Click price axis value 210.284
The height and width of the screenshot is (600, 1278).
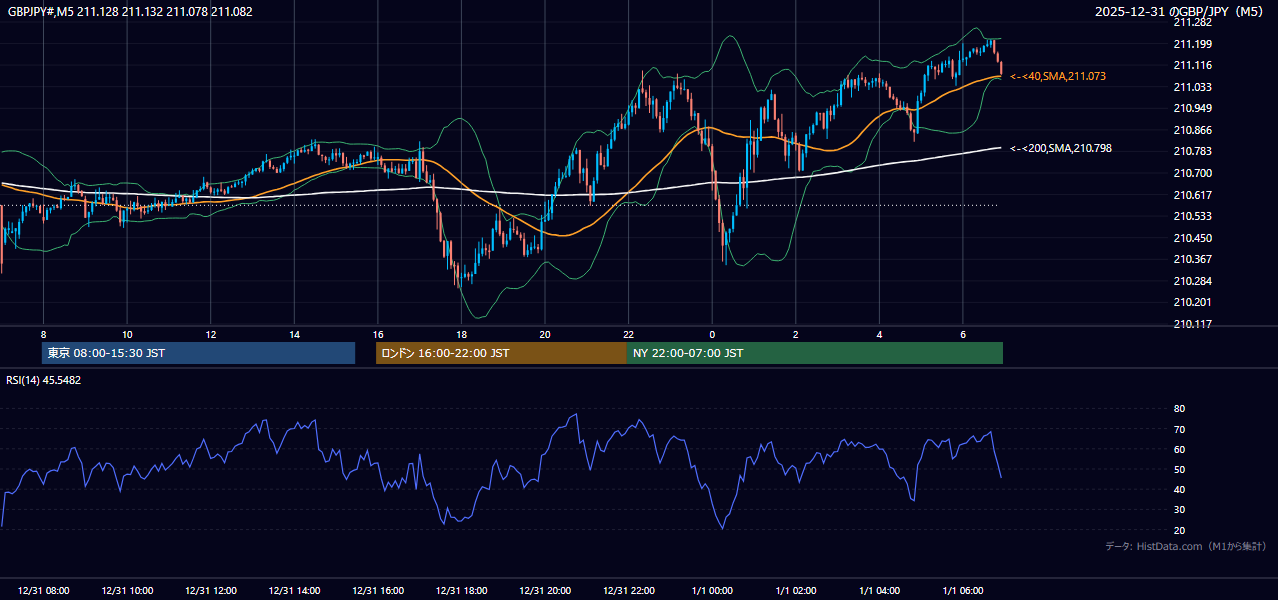click(x=1192, y=281)
